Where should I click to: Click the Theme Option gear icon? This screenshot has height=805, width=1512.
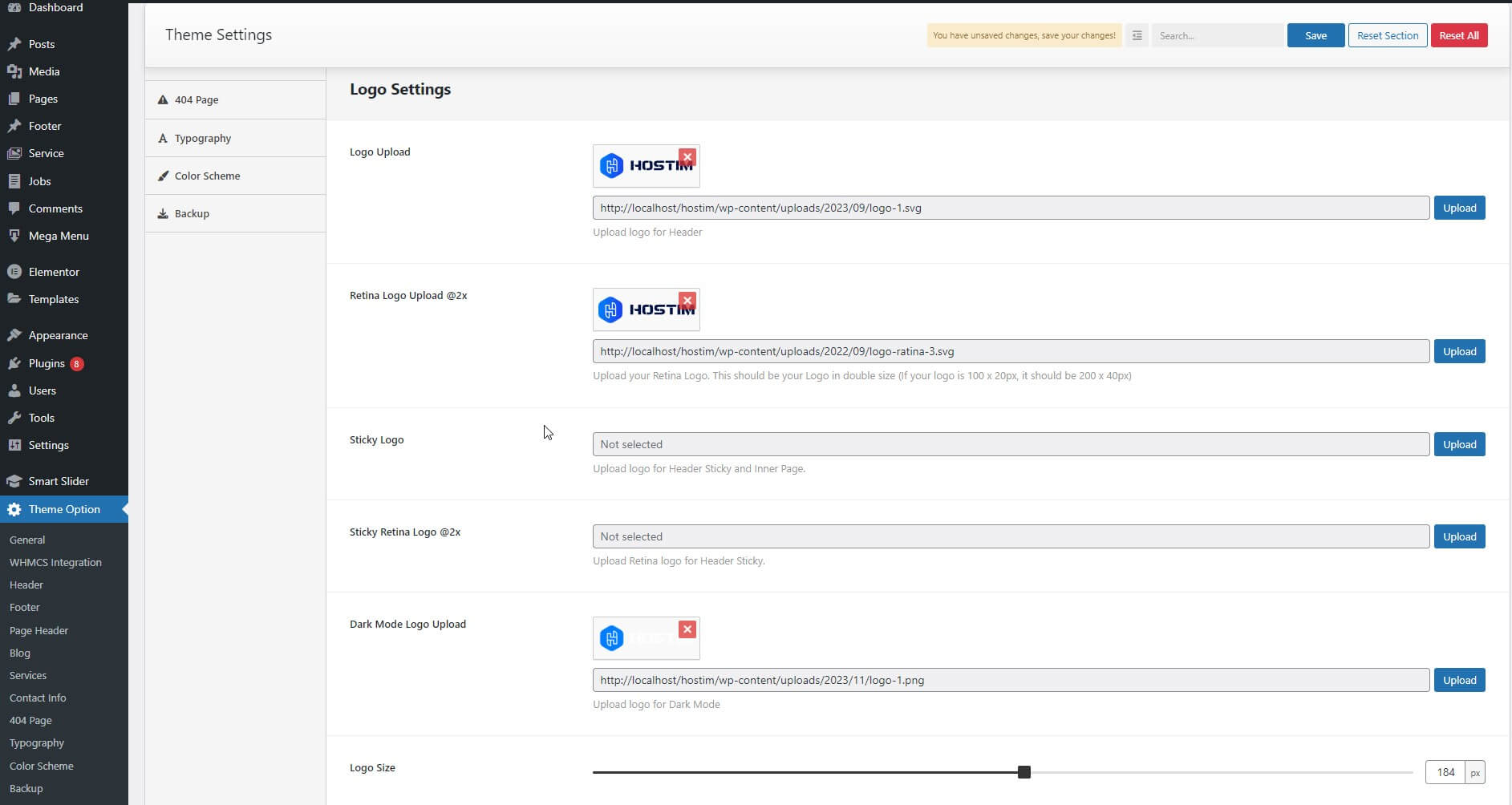[14, 509]
